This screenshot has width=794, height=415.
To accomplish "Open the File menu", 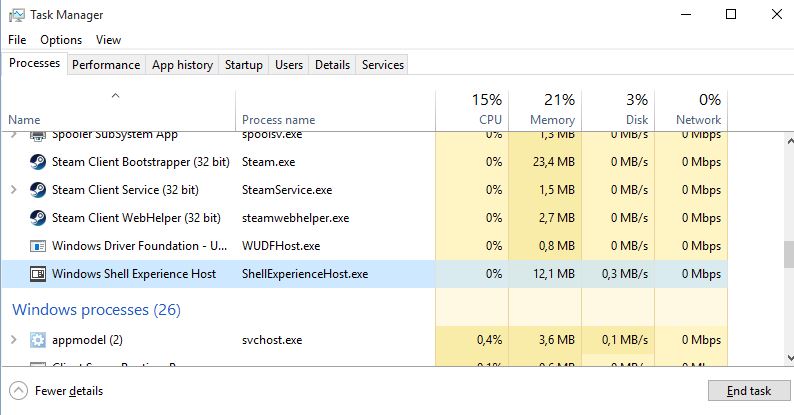I will 17,39.
